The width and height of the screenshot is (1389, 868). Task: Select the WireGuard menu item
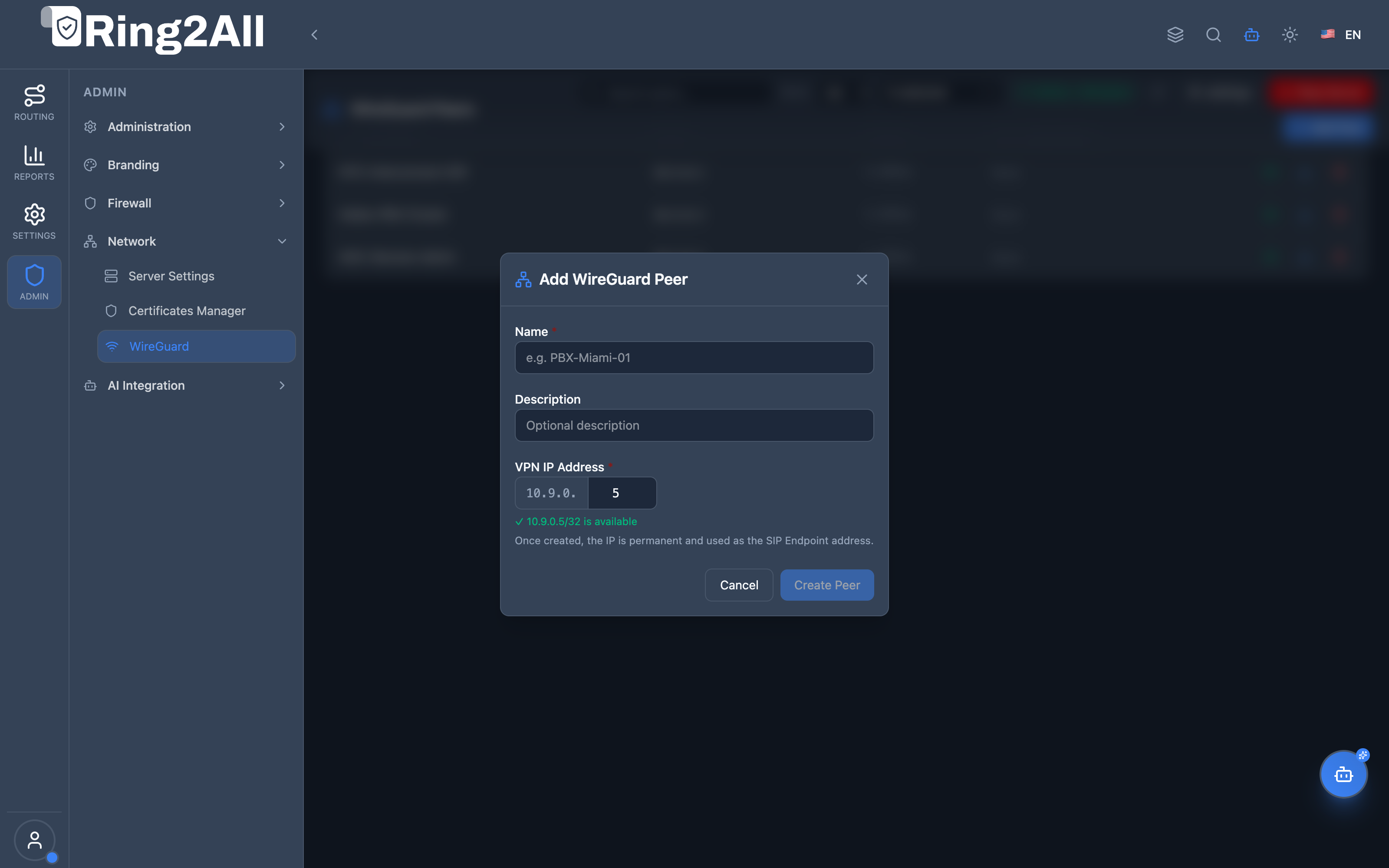tap(196, 346)
